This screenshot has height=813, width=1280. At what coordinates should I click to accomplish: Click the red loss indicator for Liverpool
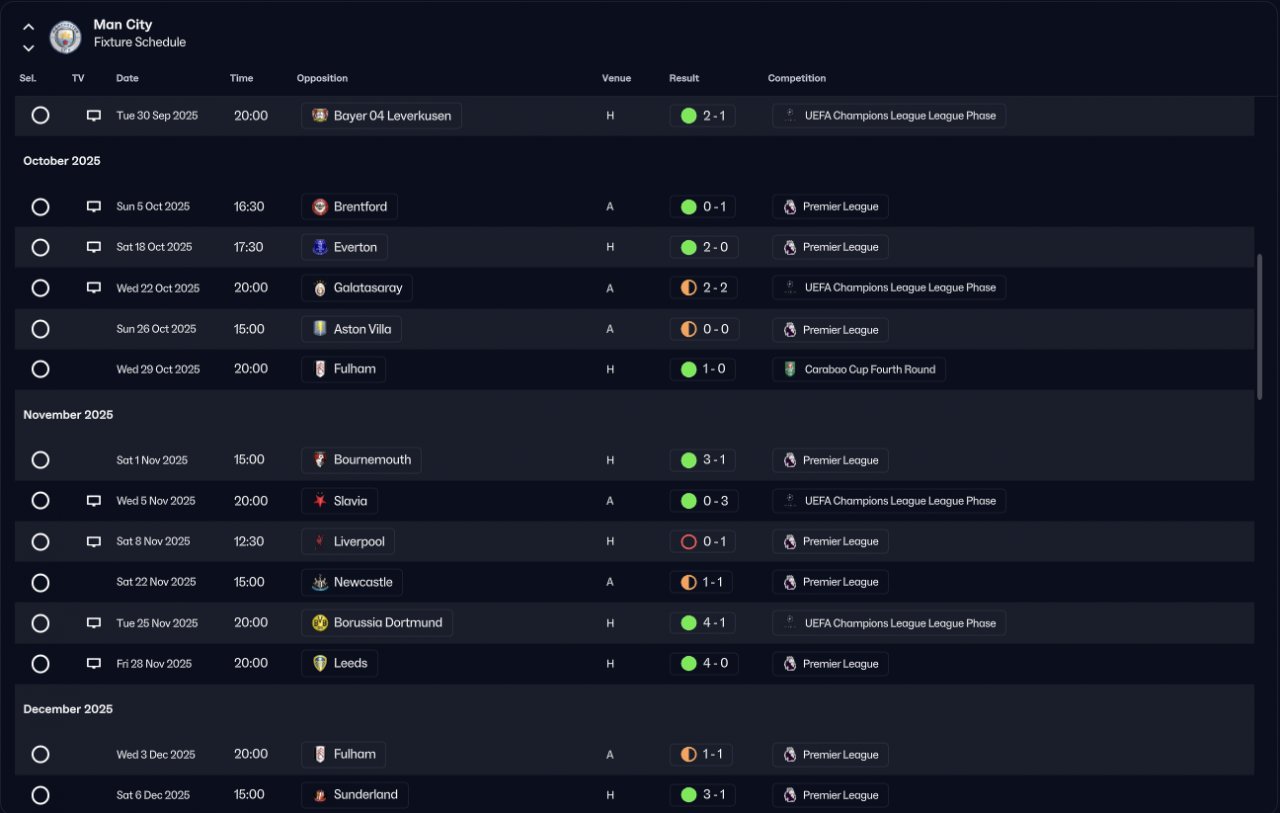[688, 542]
